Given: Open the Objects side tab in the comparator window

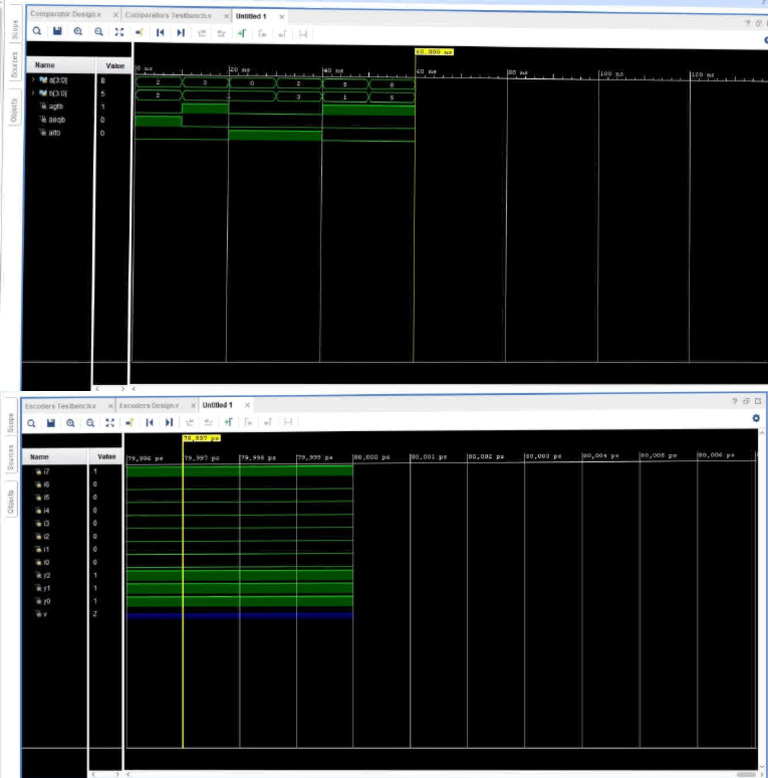Looking at the screenshot, I should [13, 110].
